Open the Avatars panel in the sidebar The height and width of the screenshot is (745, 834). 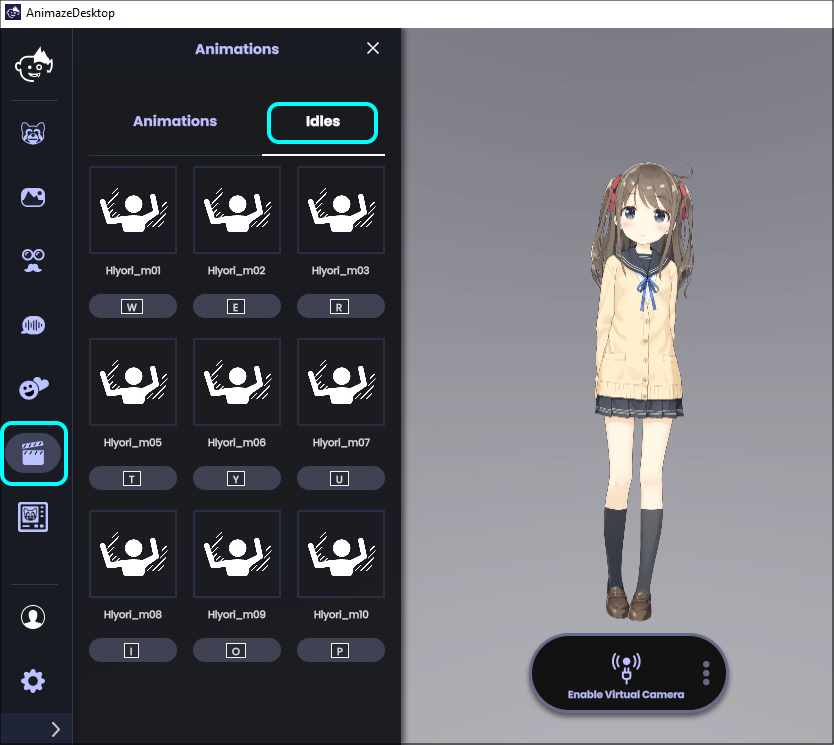pos(33,132)
